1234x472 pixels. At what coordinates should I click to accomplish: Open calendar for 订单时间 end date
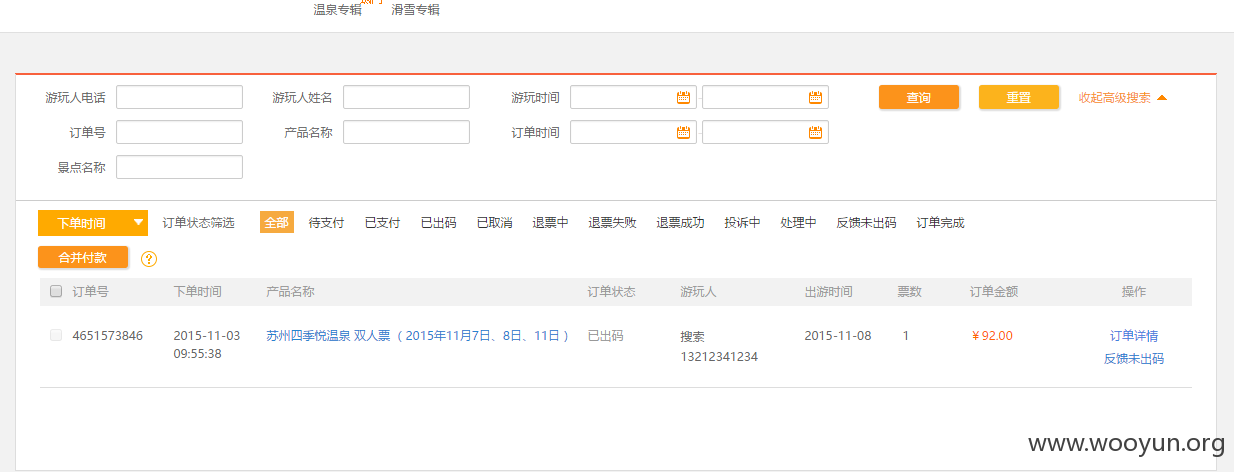click(x=815, y=132)
